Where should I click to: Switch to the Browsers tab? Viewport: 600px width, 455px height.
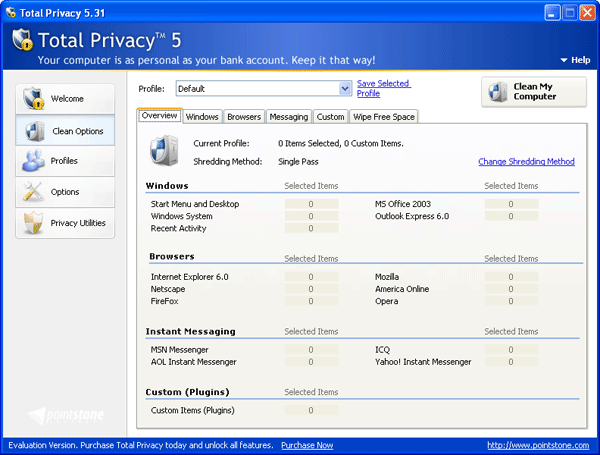[244, 117]
